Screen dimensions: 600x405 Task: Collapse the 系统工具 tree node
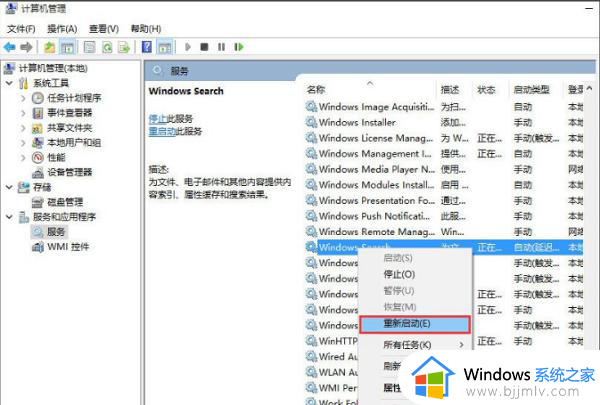click(x=9, y=83)
